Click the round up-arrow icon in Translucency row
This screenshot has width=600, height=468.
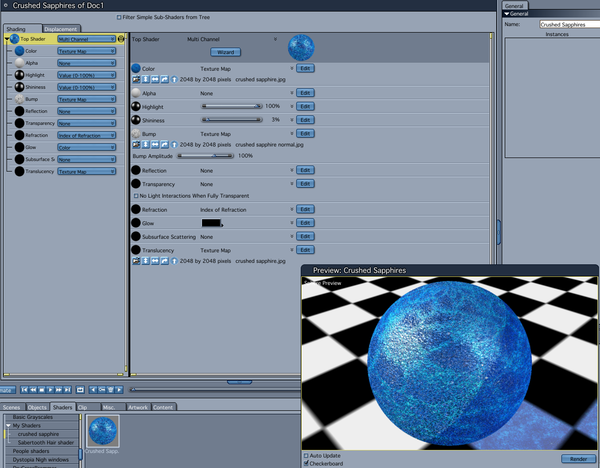click(174, 261)
